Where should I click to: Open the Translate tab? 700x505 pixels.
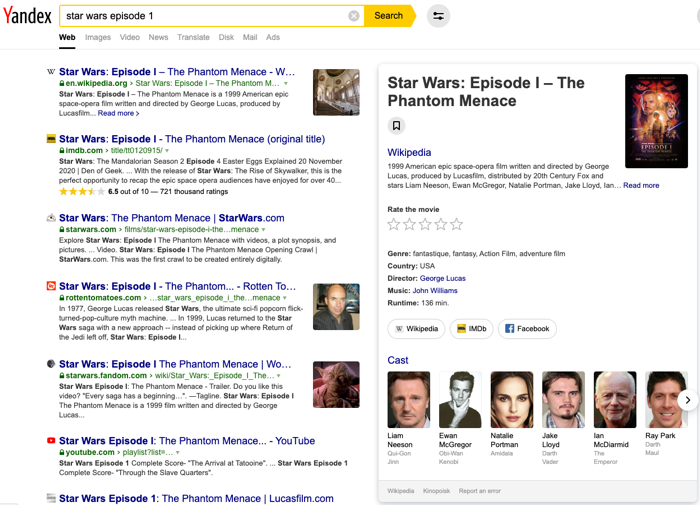click(193, 37)
